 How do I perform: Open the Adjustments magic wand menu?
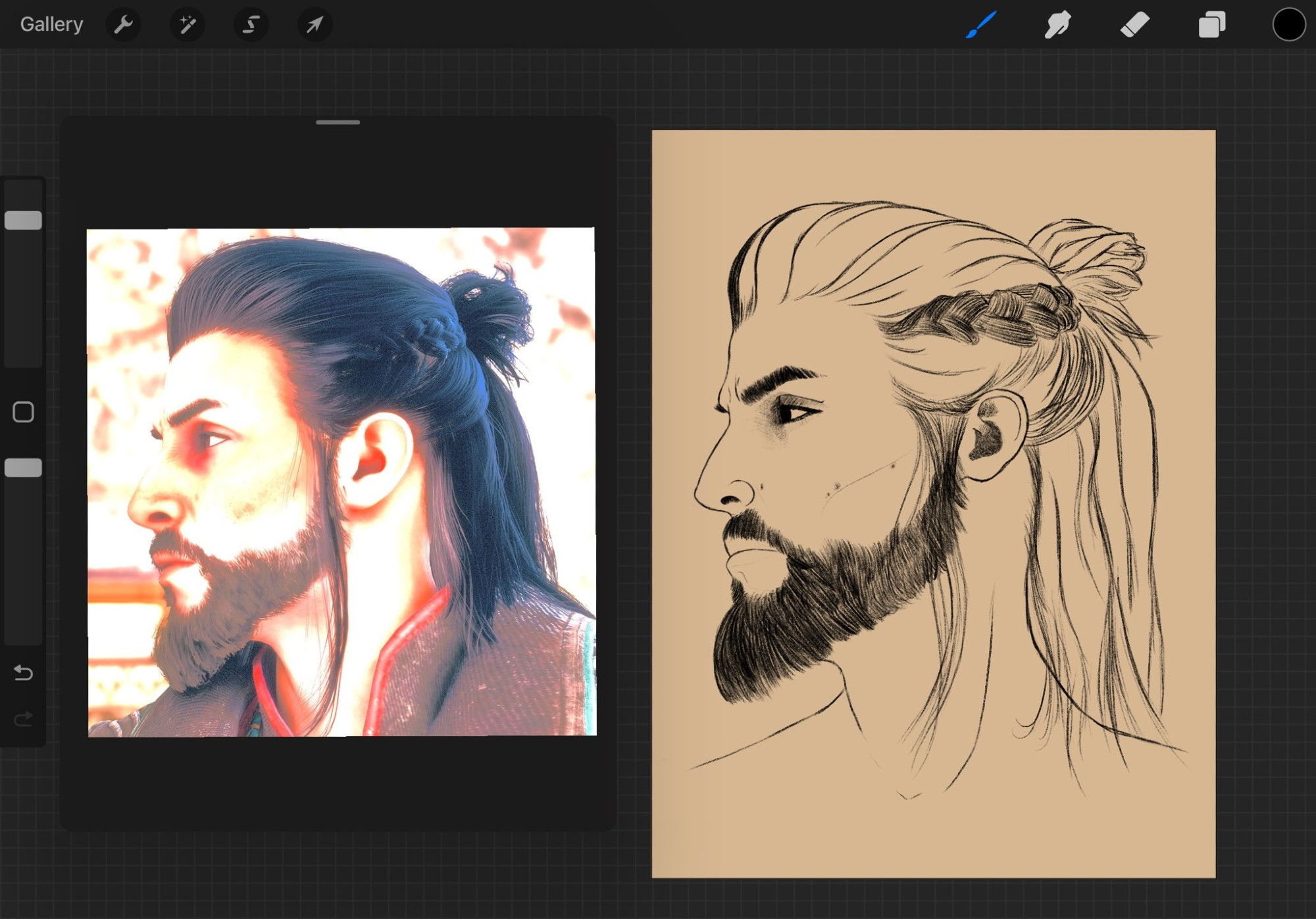click(188, 25)
